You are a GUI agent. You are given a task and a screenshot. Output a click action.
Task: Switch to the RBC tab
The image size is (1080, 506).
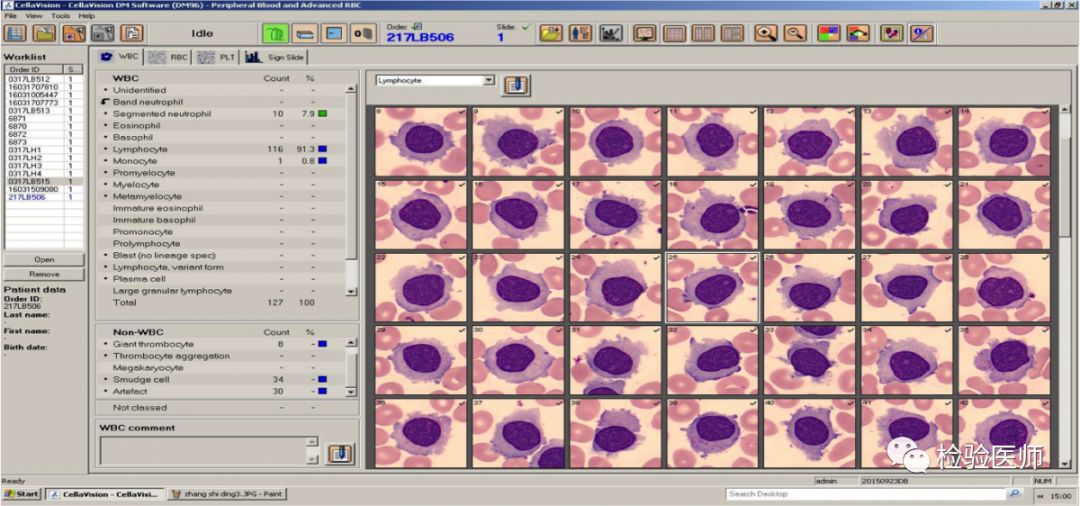[169, 57]
